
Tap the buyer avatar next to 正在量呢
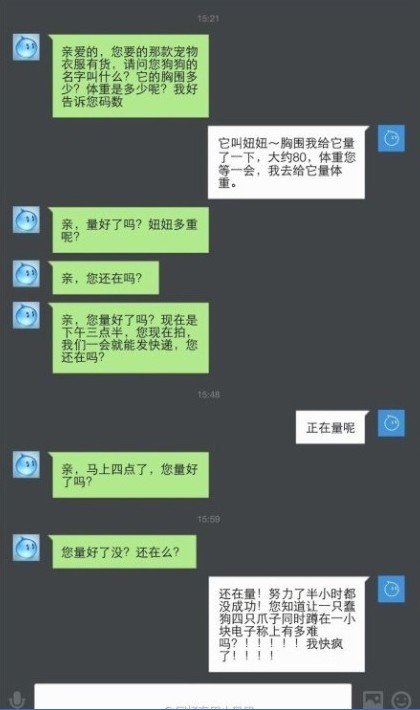click(391, 423)
